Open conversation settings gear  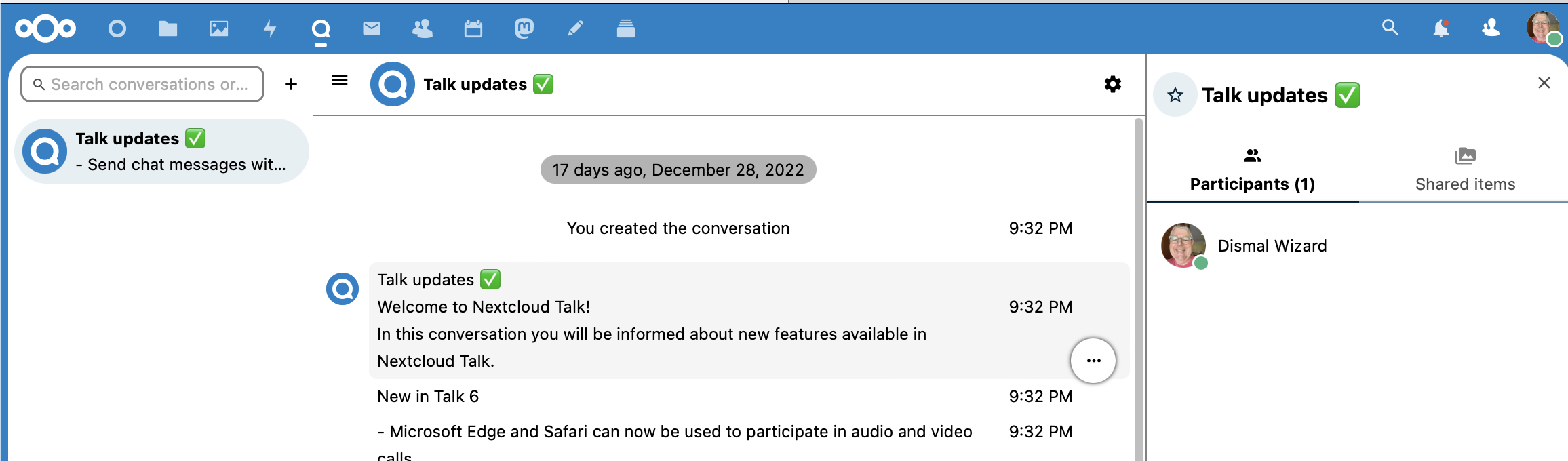point(1113,84)
